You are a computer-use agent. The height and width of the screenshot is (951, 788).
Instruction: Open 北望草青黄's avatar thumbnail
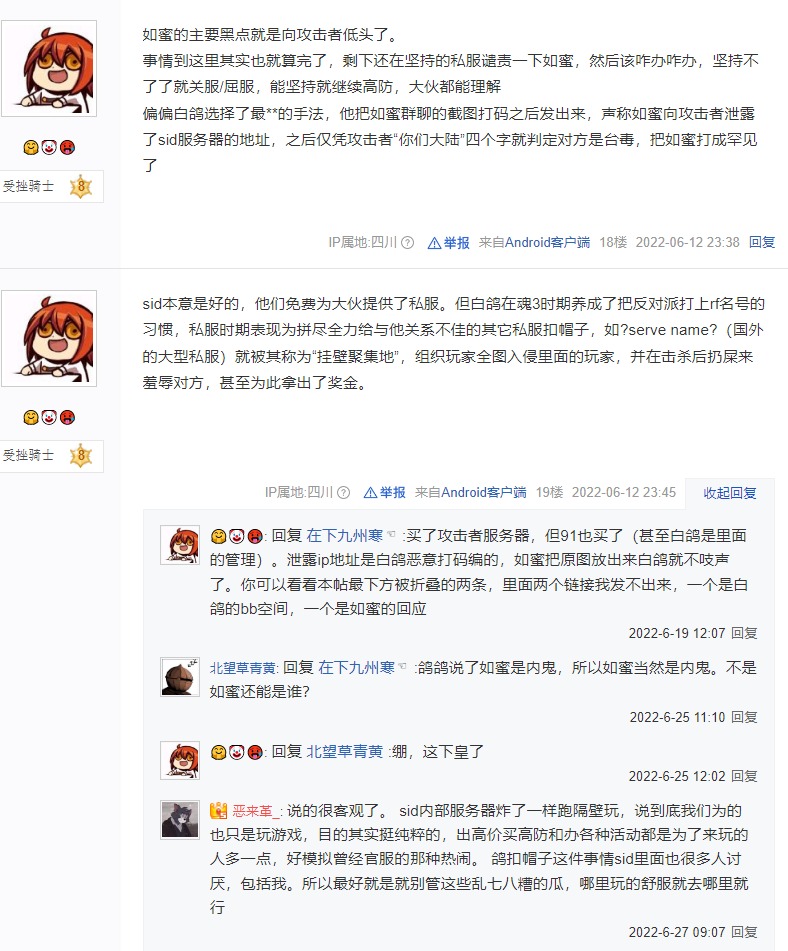(180, 676)
